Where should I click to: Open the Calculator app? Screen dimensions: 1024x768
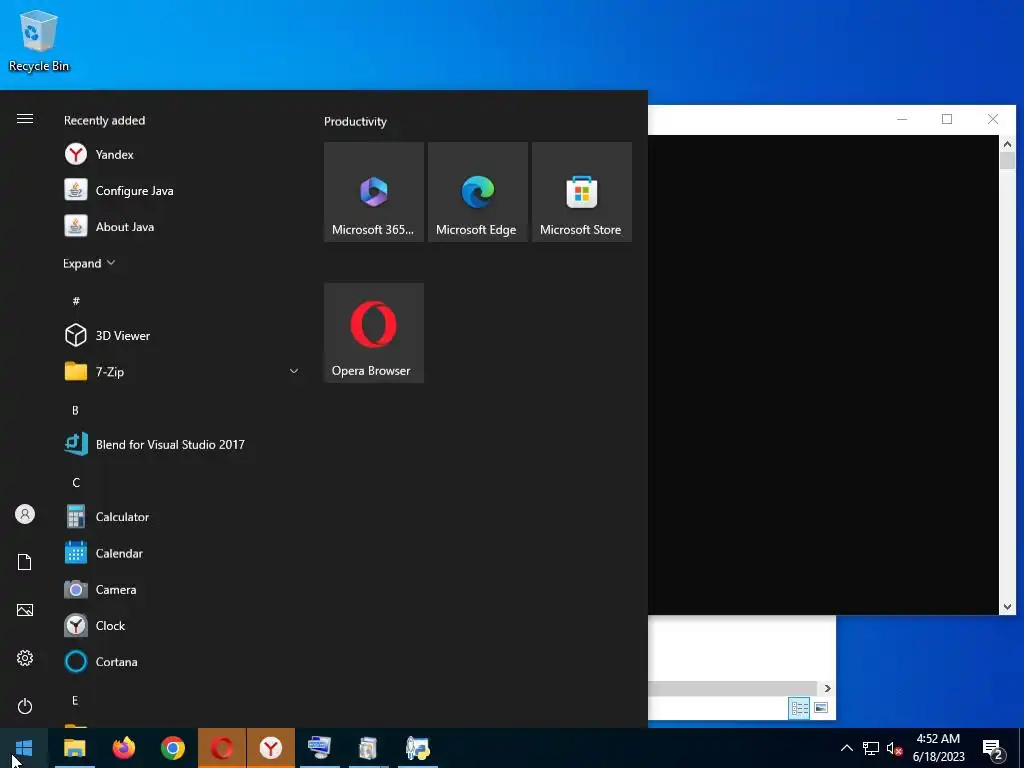click(181, 517)
